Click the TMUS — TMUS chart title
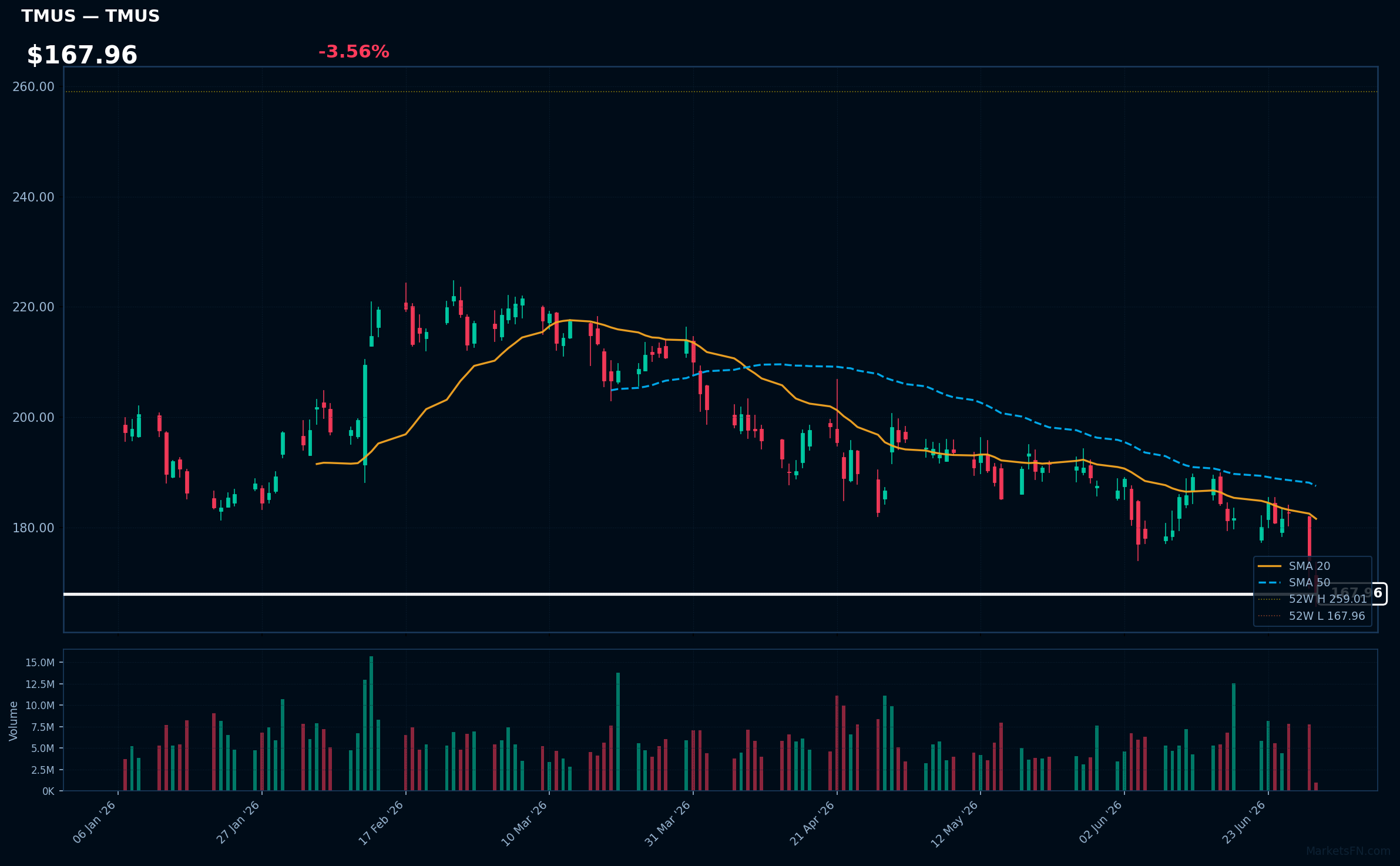Viewport: 1400px width, 866px height. pyautogui.click(x=90, y=16)
